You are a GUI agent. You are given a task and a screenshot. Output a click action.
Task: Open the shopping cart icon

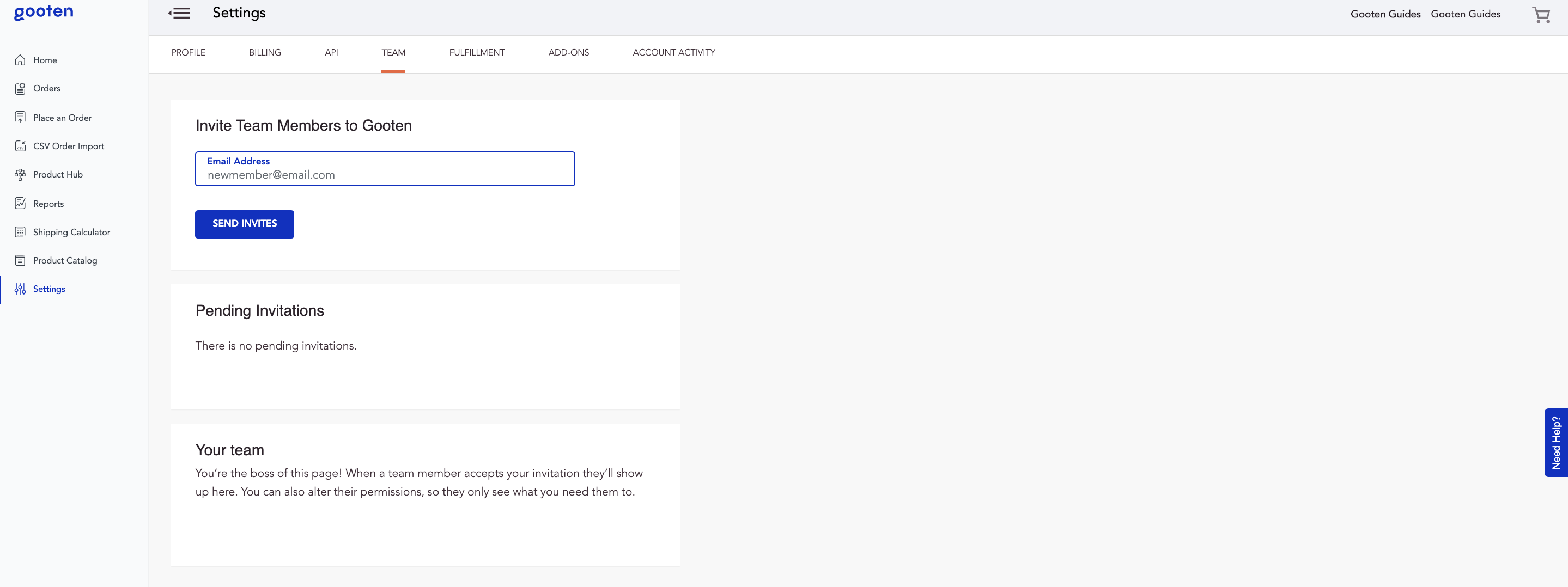[1541, 14]
